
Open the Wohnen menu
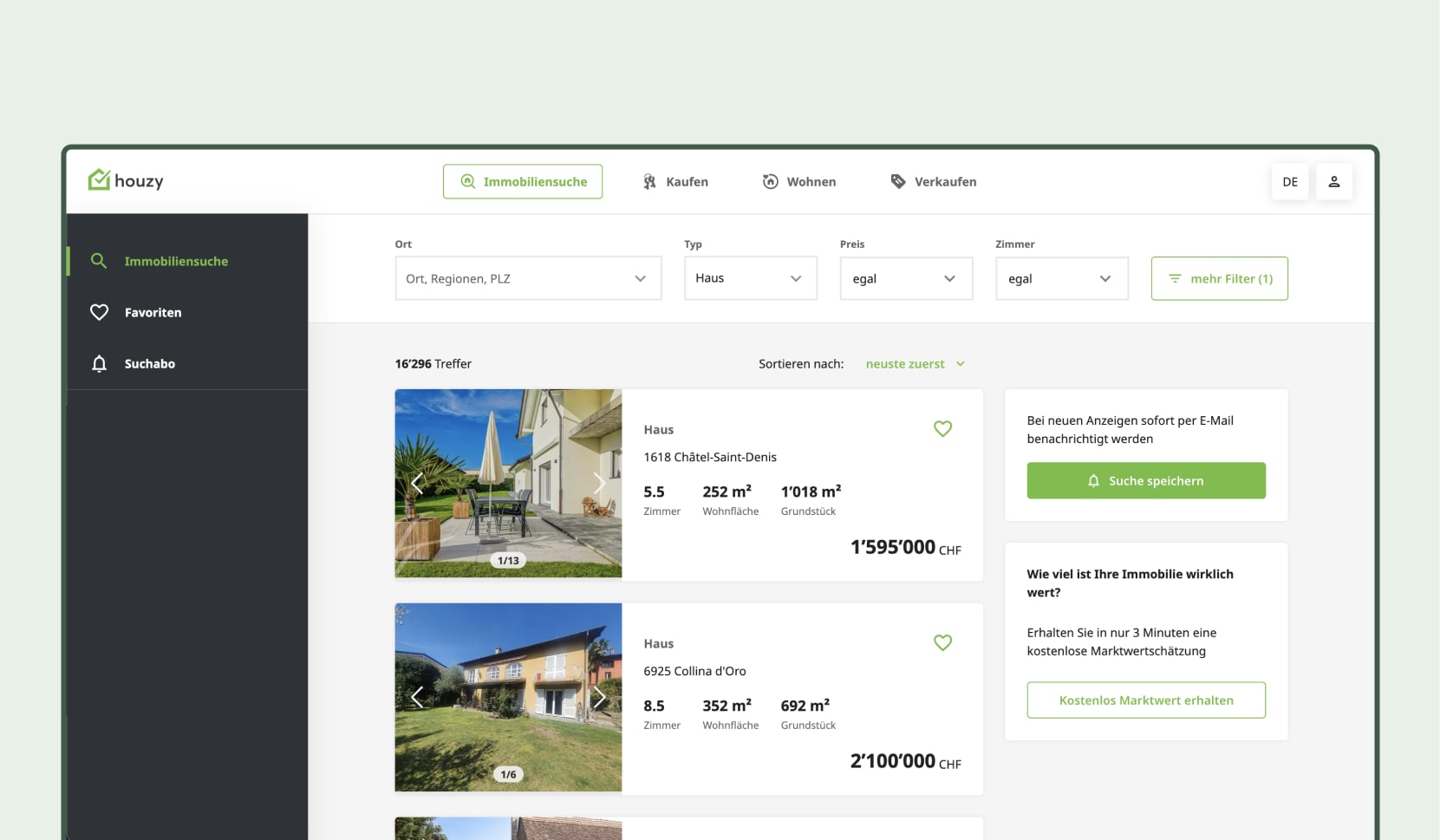799,181
